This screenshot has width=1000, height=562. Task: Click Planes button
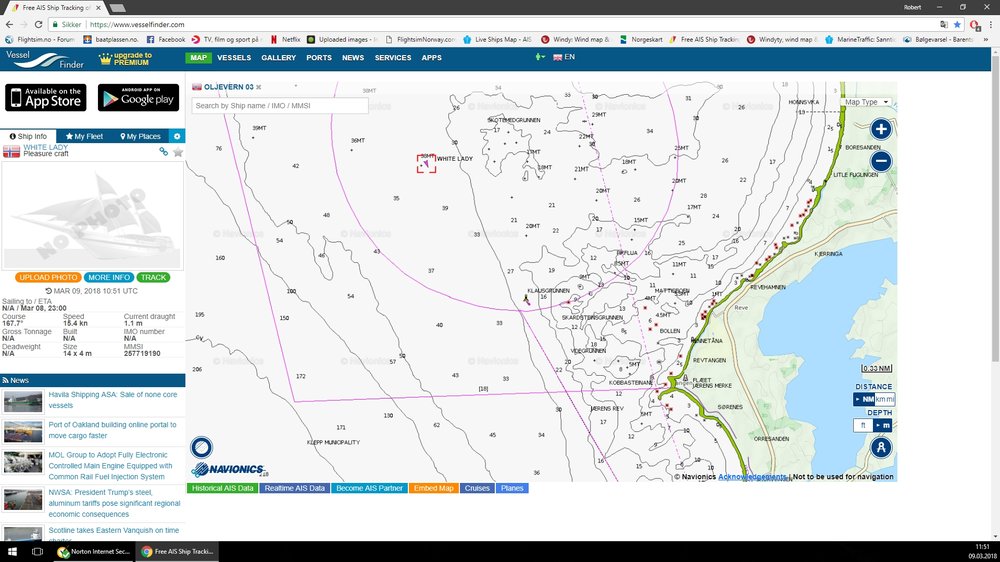click(512, 488)
